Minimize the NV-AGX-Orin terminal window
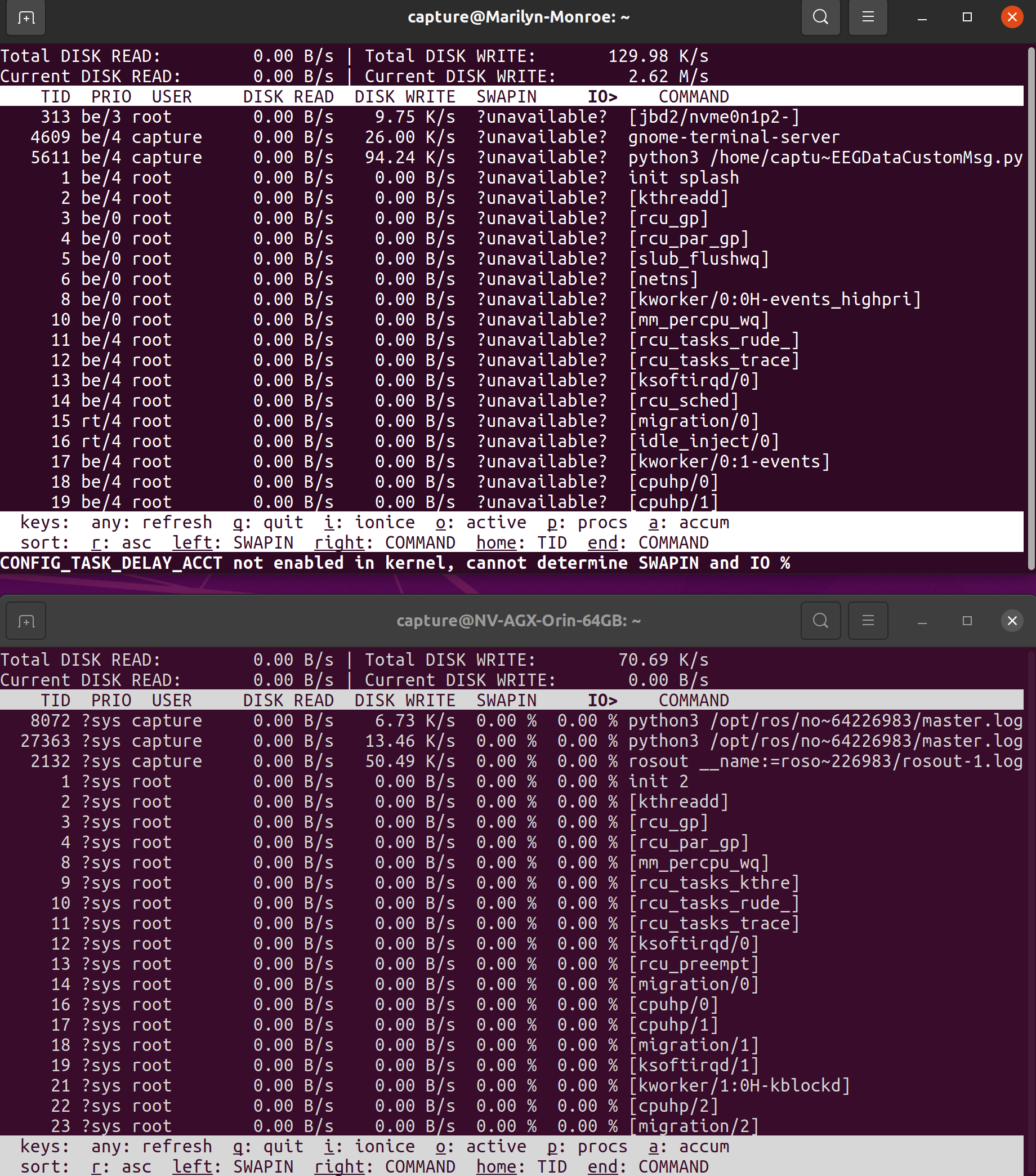The image size is (1036, 1176). pos(922,621)
